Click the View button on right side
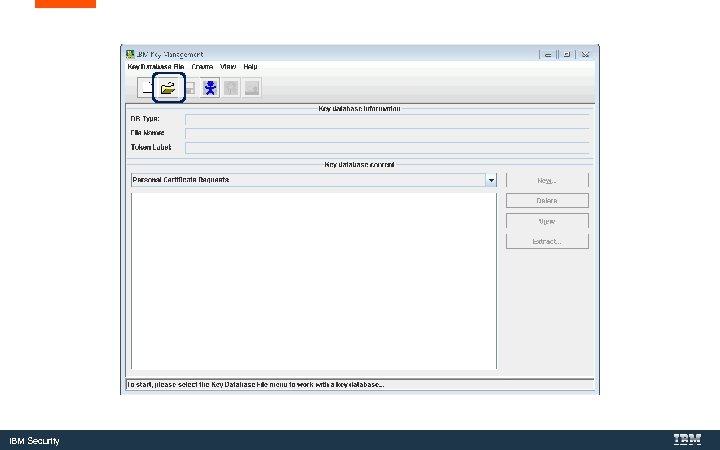 click(547, 221)
